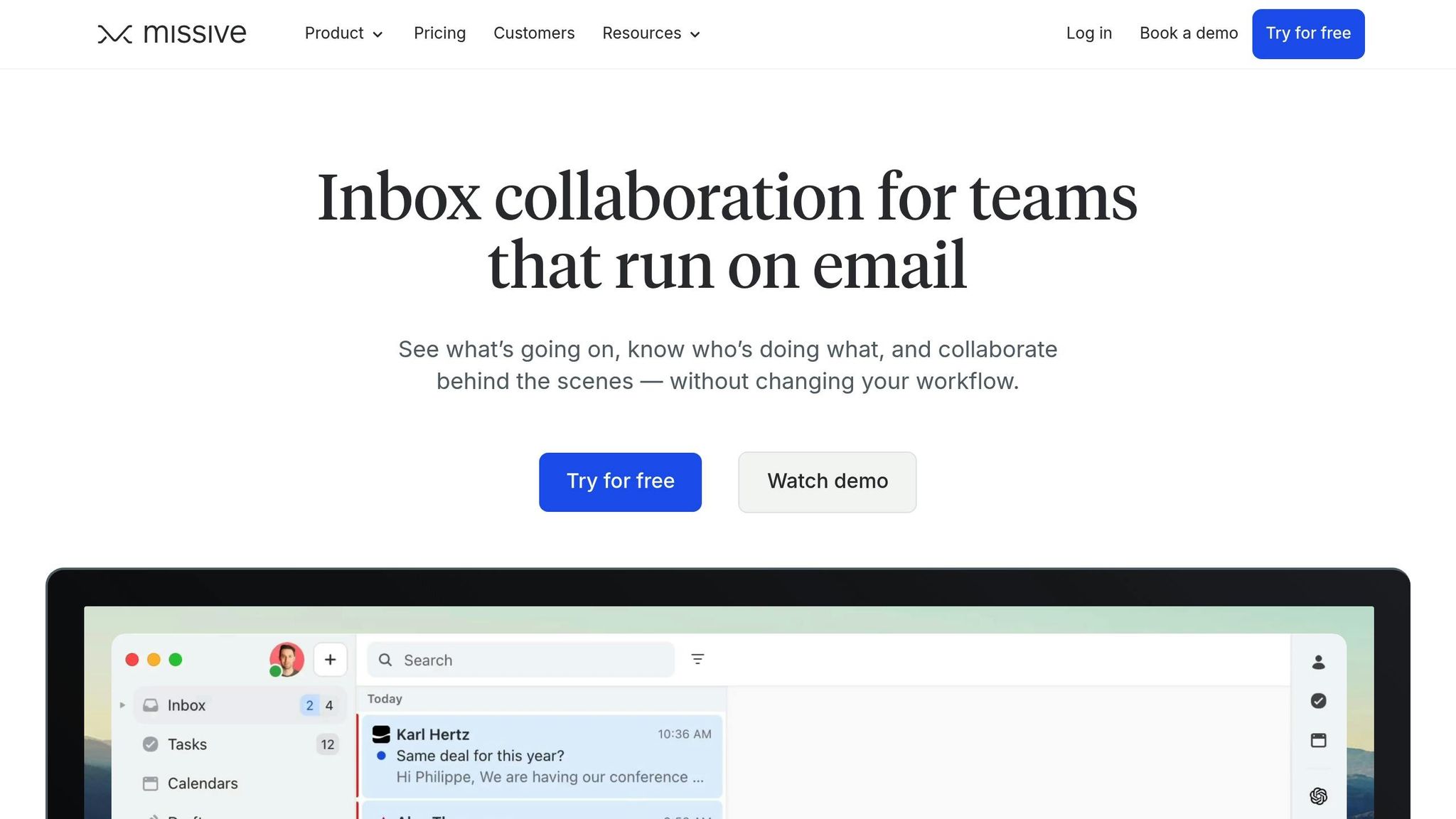Click the filter icon beside Search
Image resolution: width=1456 pixels, height=819 pixels.
pyautogui.click(x=697, y=659)
